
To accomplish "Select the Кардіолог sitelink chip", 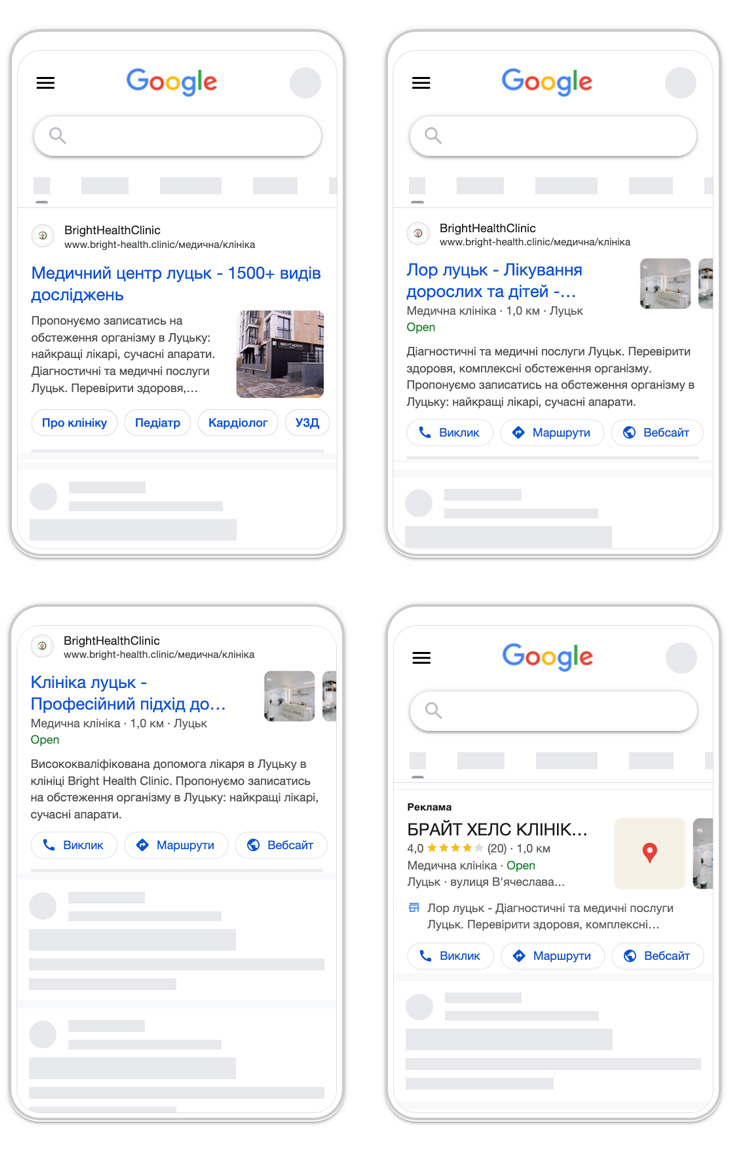I will [237, 422].
